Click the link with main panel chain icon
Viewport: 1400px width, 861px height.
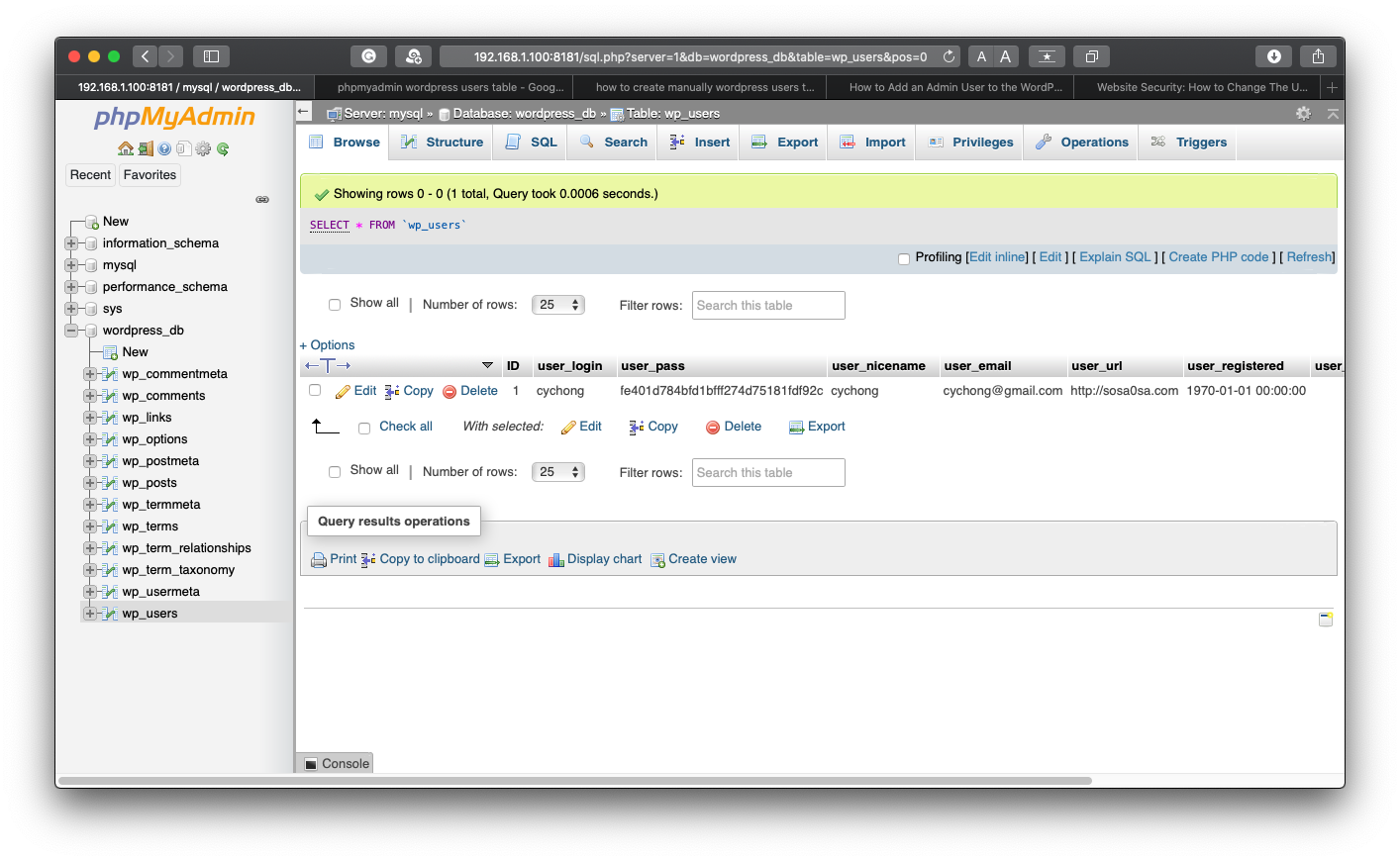click(262, 199)
